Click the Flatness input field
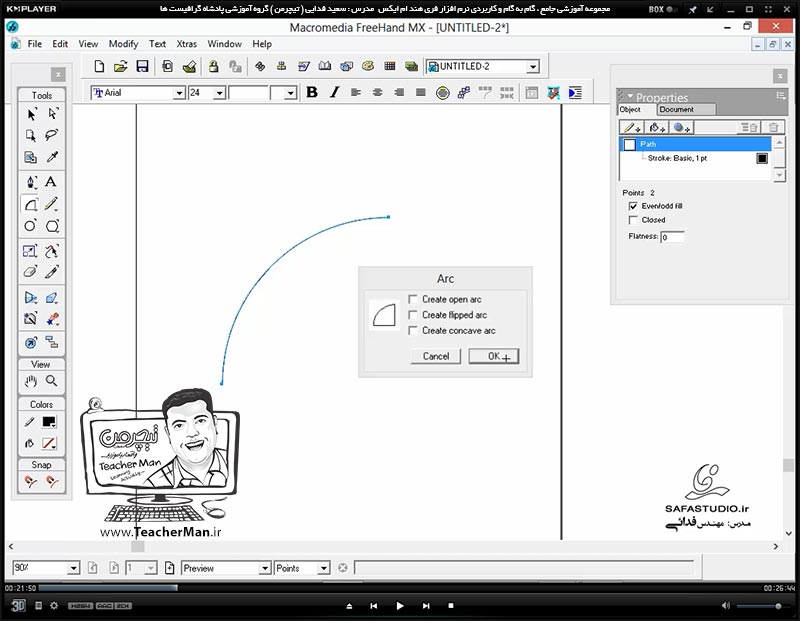800x621 pixels. pyautogui.click(x=672, y=237)
